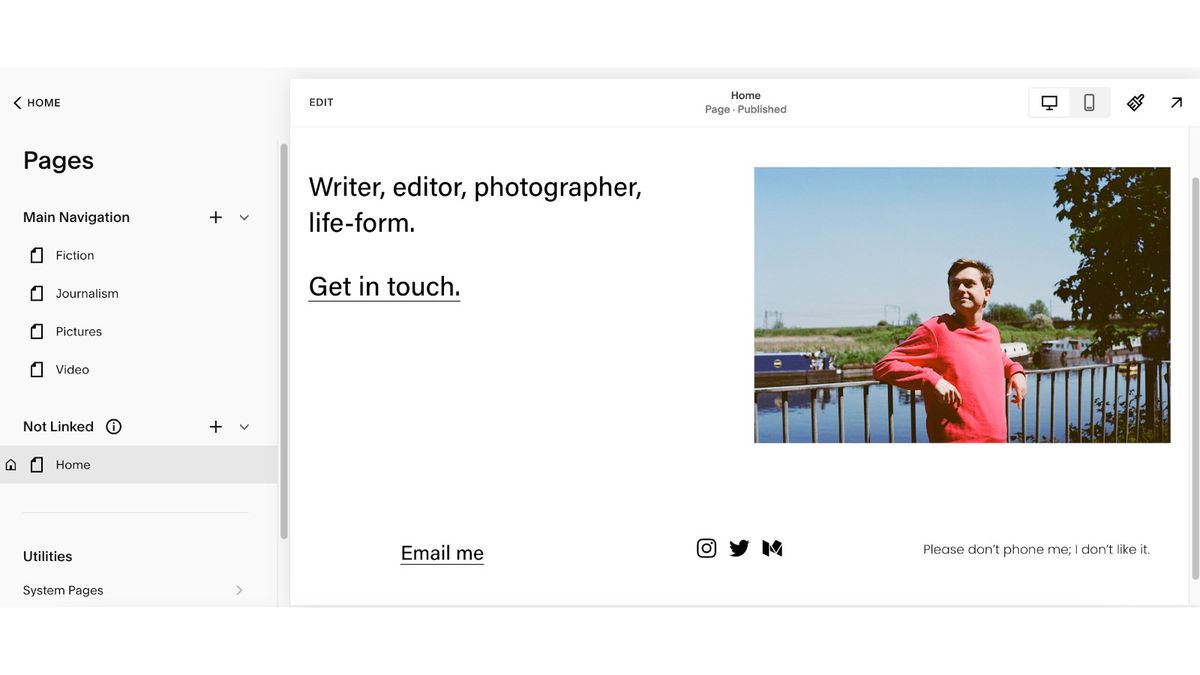
Task: Add a page to Main Navigation with the plus icon
Action: (215, 217)
